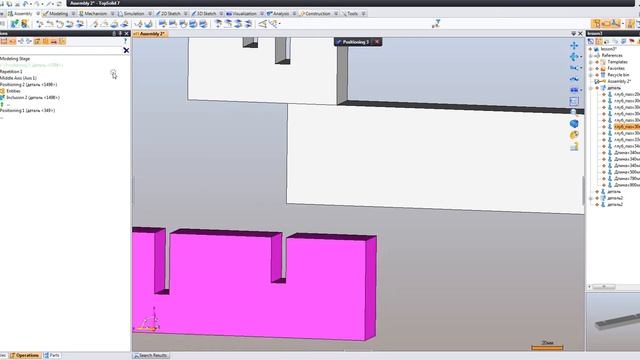
Task: Click the black X under the help icon
Action: tap(126, 50)
